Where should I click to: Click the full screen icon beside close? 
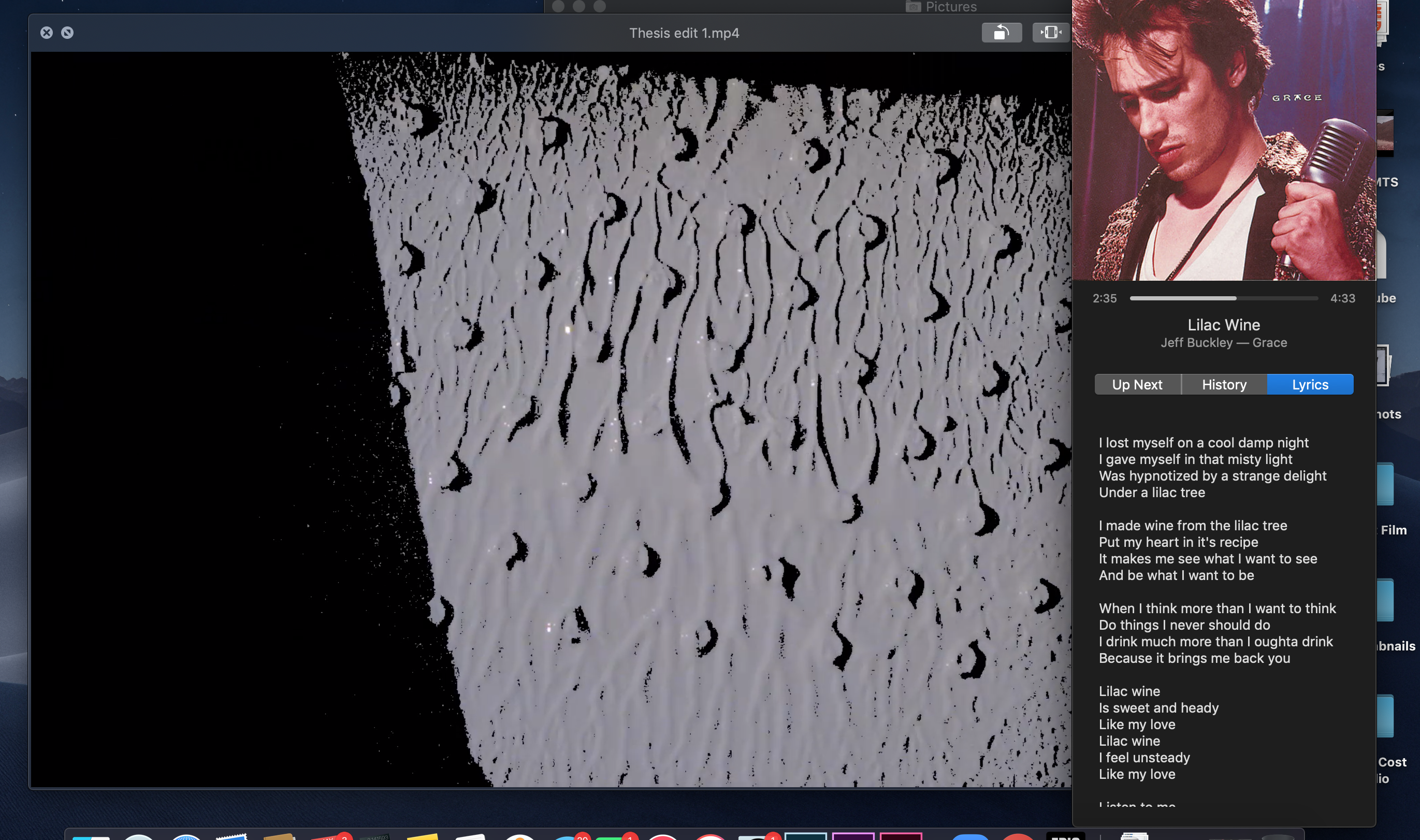tap(67, 33)
